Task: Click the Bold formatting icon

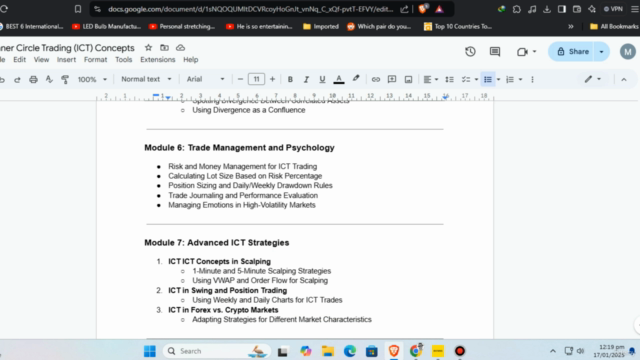Action: [x=290, y=79]
